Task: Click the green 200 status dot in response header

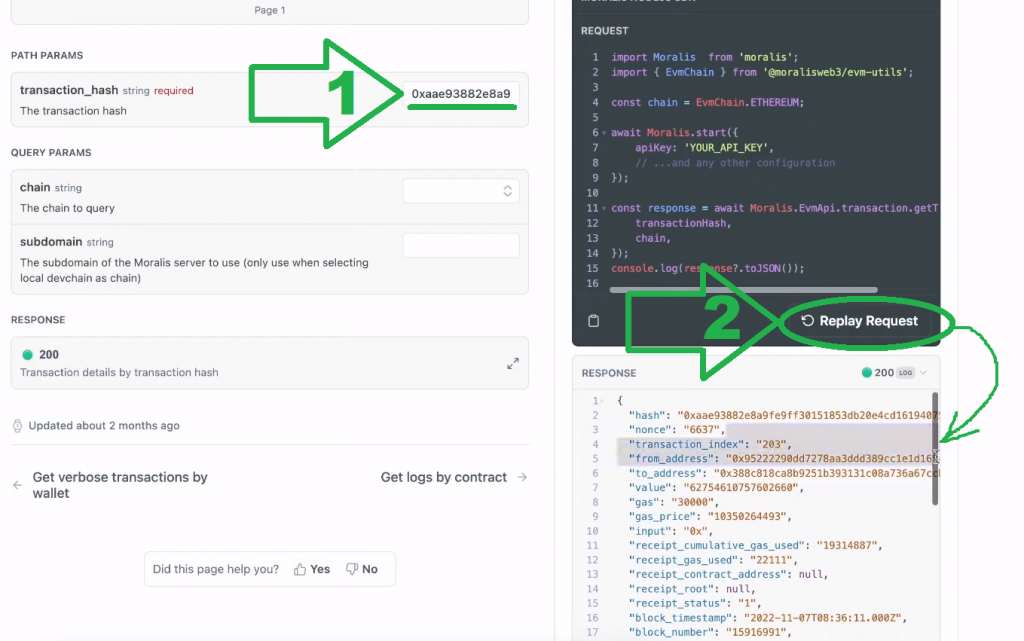Action: (867, 373)
